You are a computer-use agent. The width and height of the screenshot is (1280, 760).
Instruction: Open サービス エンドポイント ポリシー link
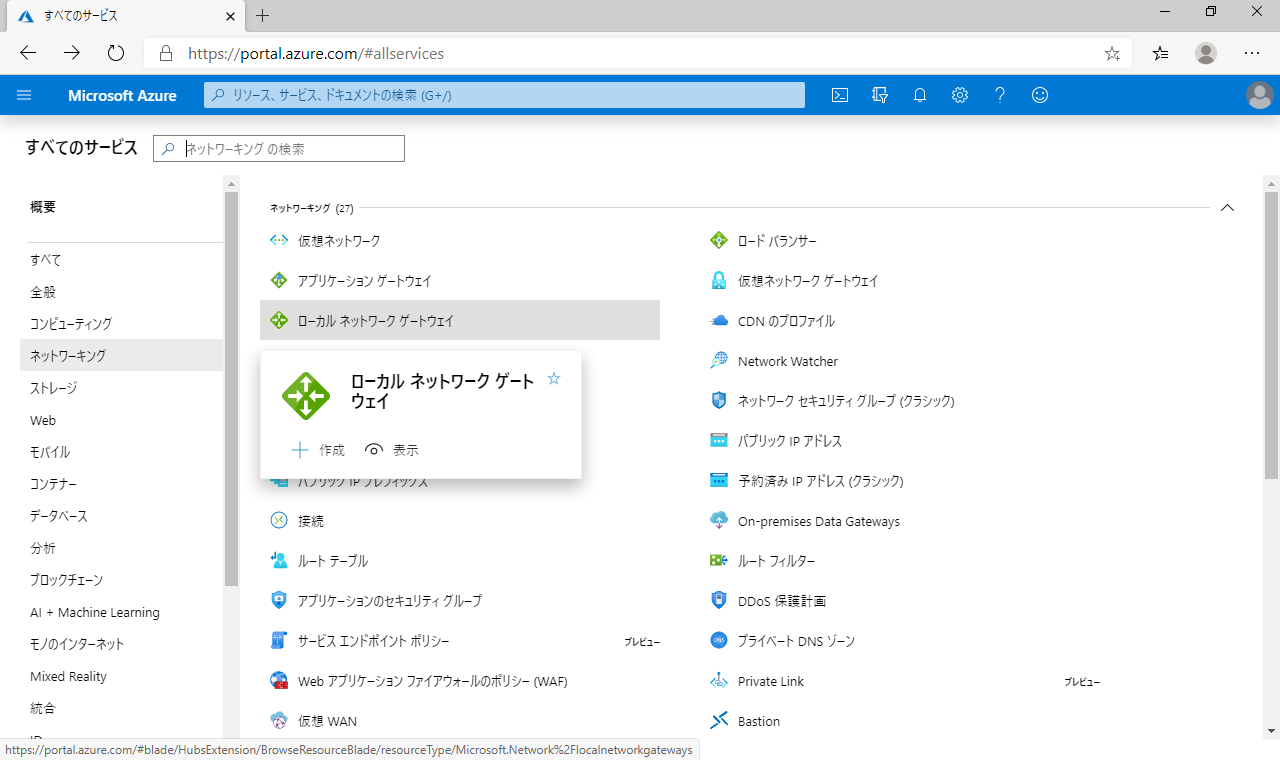(x=374, y=641)
